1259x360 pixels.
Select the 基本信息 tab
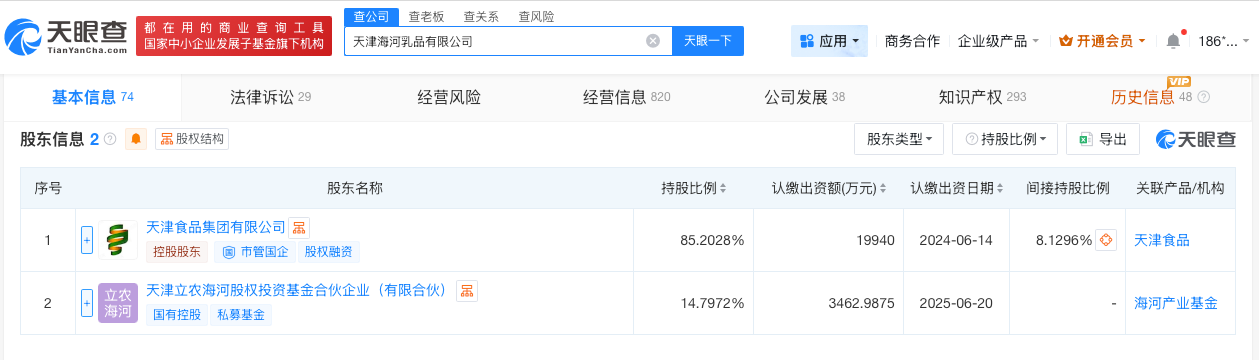(x=92, y=97)
